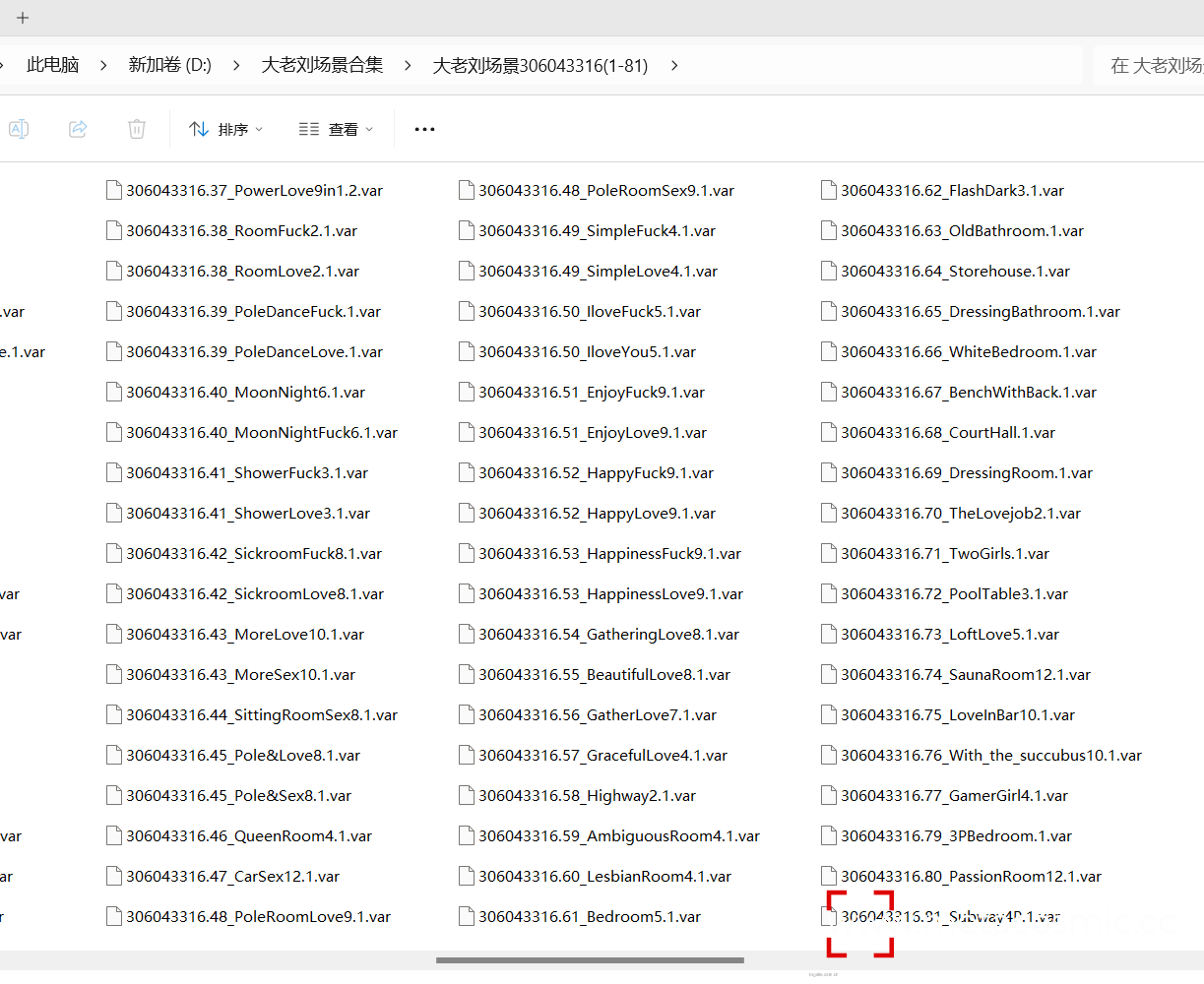Select file icon of 49_SimpleLove4.1.var
Image resolution: width=1204 pixels, height=984 pixels.
467,271
